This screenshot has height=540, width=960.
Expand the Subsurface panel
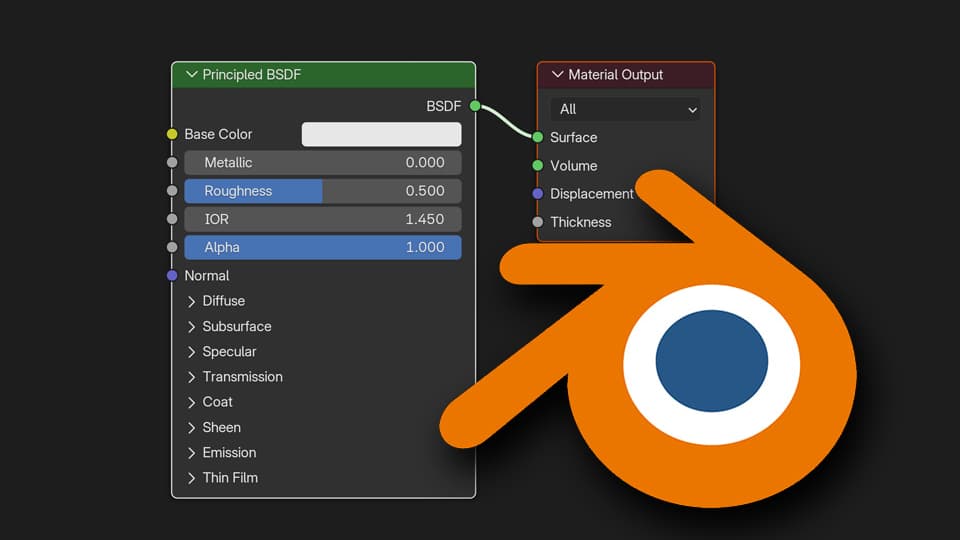coord(192,327)
